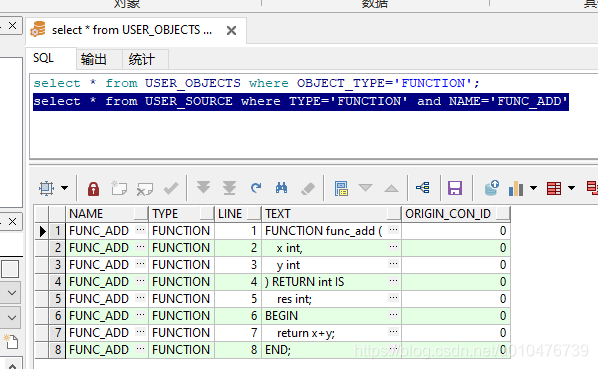Open the bar chart dropdown arrow
Viewport: 598px width, 369px height.
pos(533,188)
